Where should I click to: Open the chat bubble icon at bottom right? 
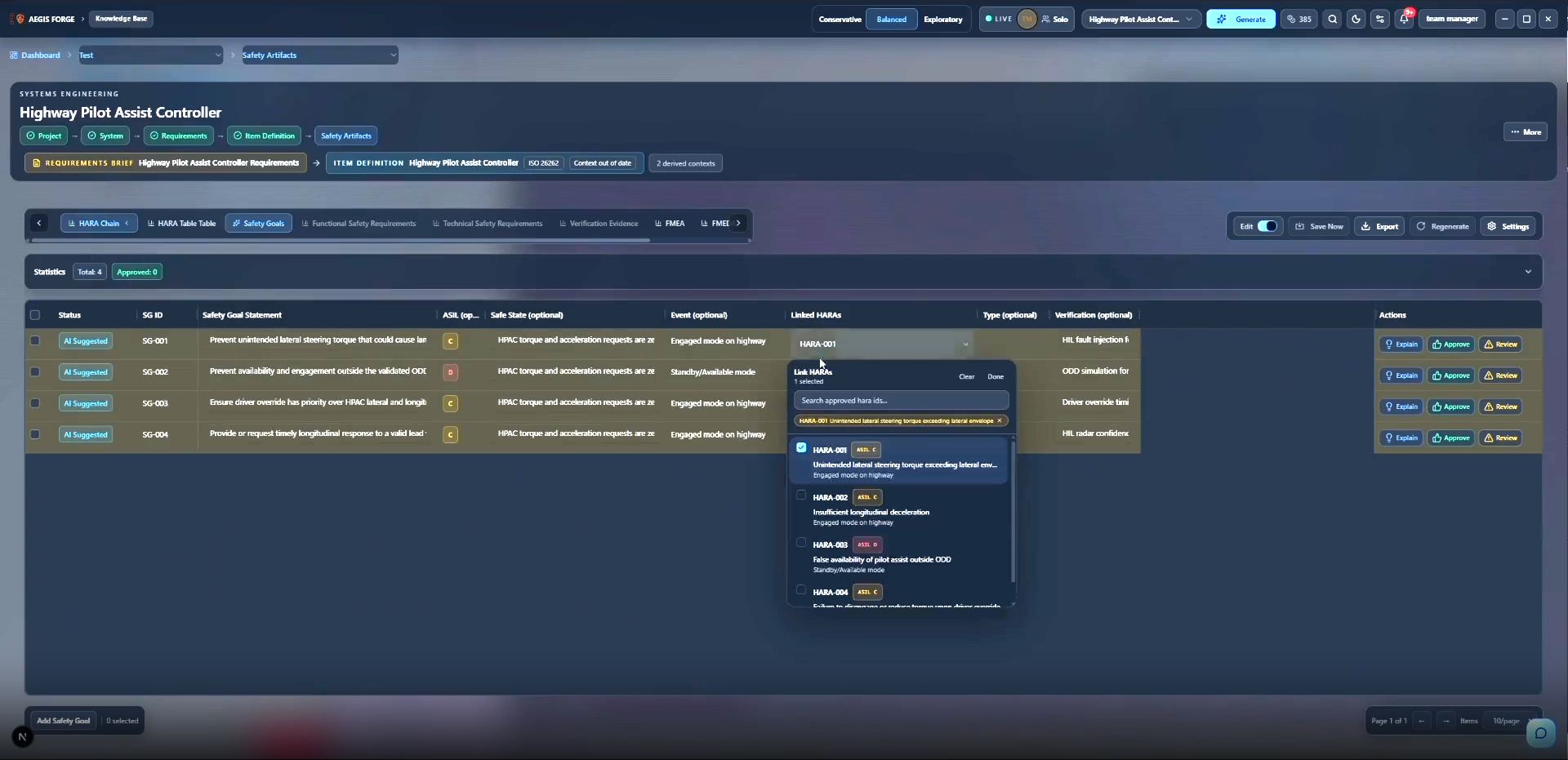pyautogui.click(x=1540, y=733)
